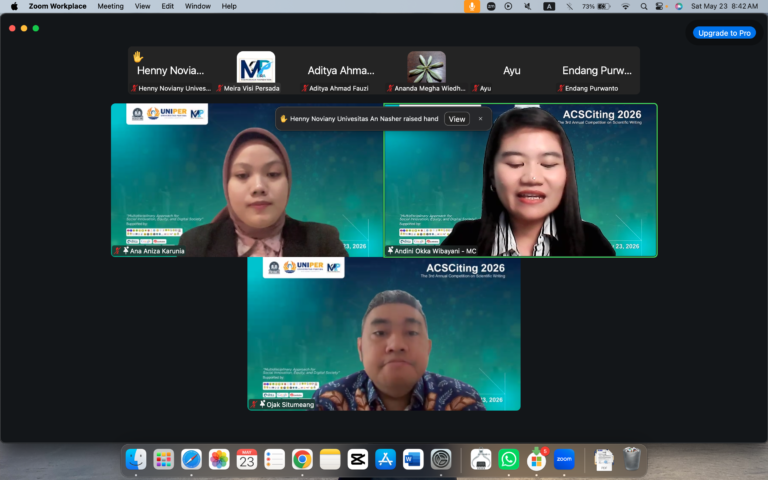
Task: Open the Zoom Workplace menu
Action: pos(57,6)
